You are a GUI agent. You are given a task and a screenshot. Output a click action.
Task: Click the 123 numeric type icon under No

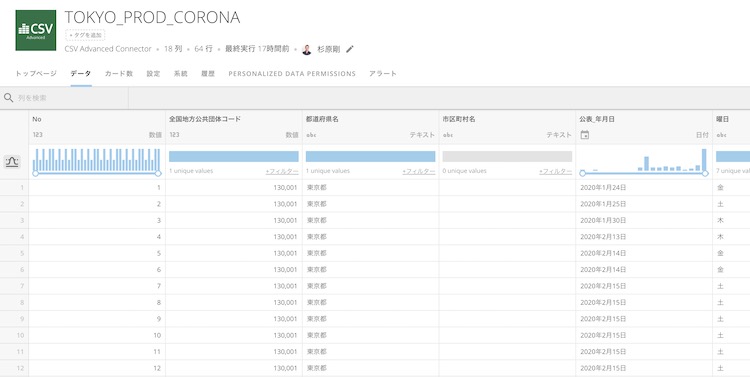pos(37,135)
